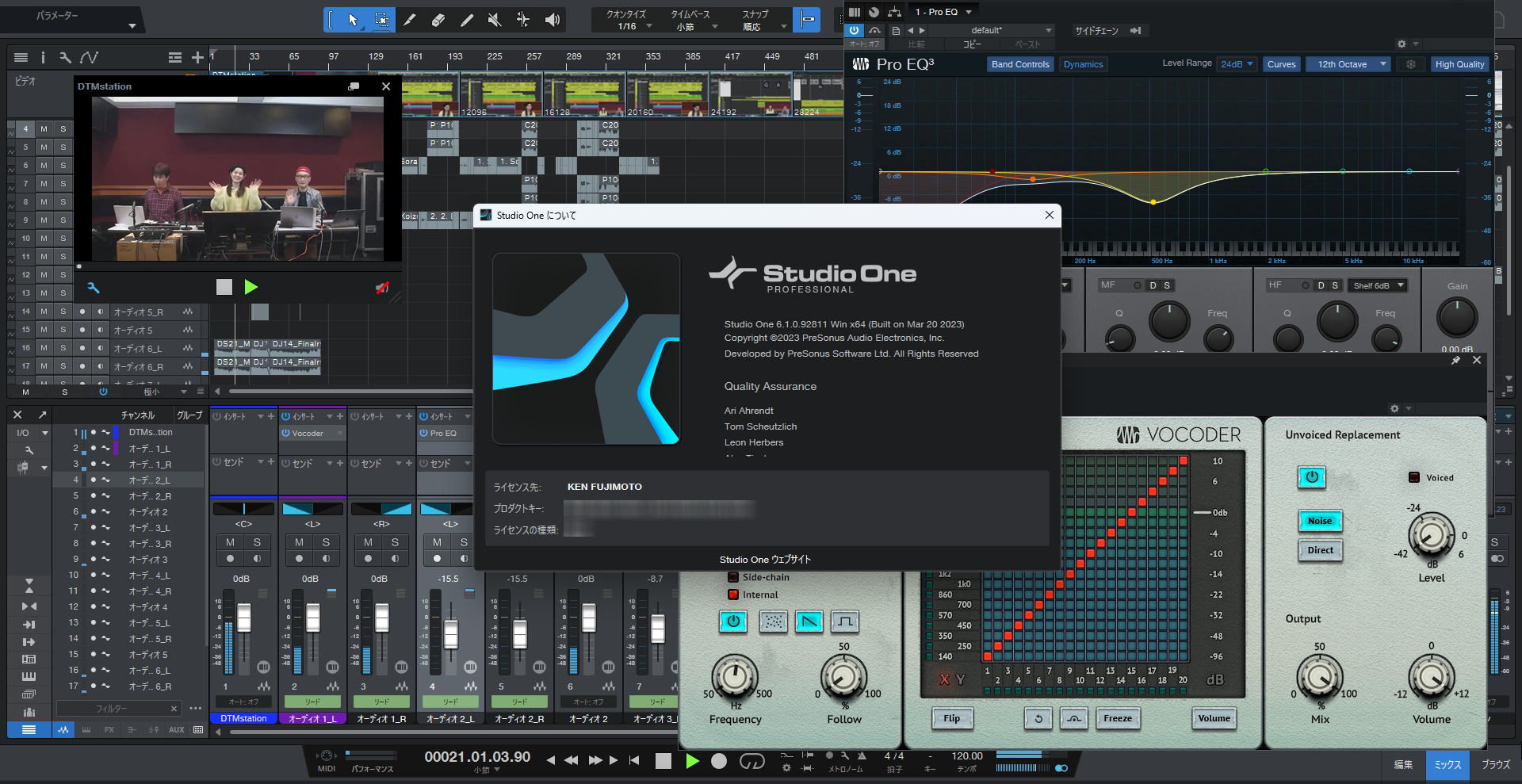Toggle the snap-to-grid button in the toolbar
Screen dimensions: 1522x784
pyautogui.click(x=807, y=20)
